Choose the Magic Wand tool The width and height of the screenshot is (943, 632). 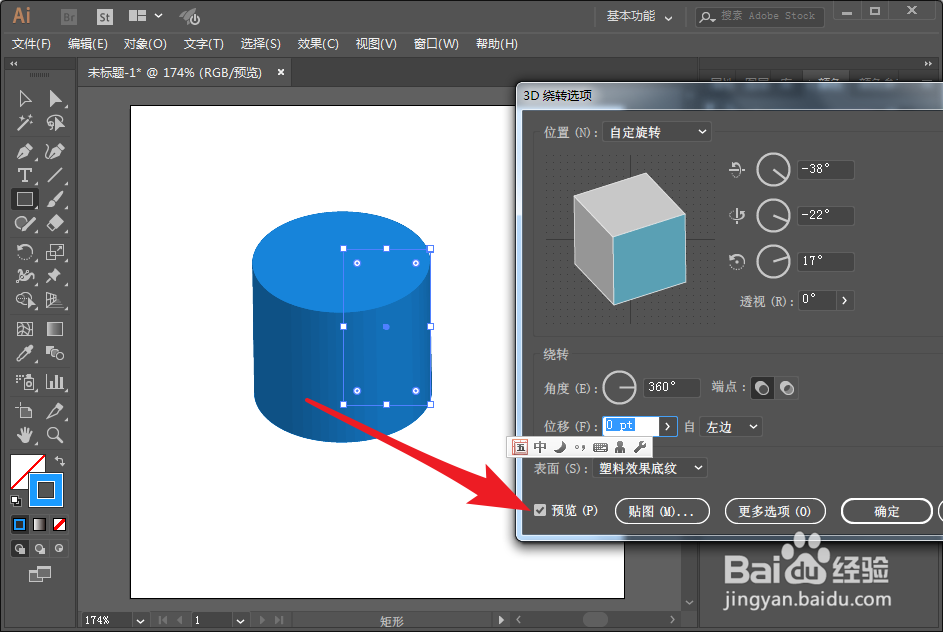[25, 123]
